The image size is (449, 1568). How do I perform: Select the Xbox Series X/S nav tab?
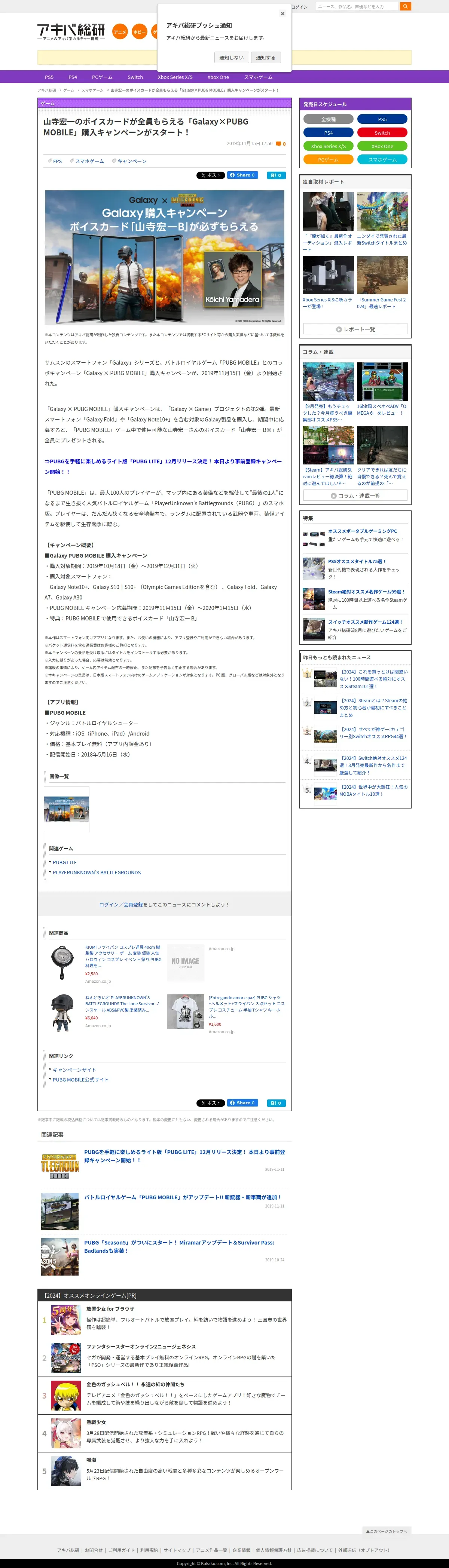[175, 77]
